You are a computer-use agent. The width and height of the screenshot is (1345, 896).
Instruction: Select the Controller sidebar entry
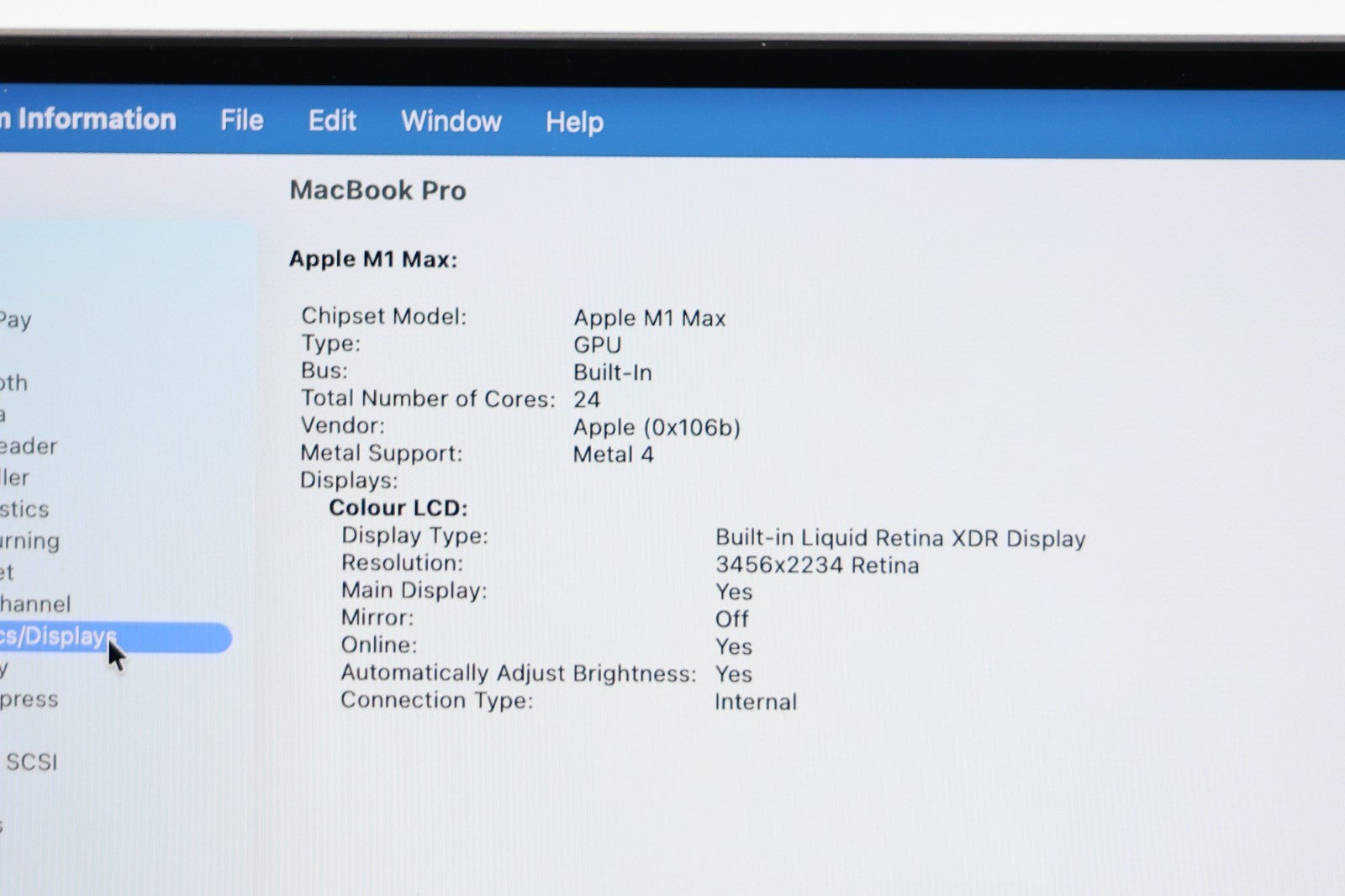(15, 477)
